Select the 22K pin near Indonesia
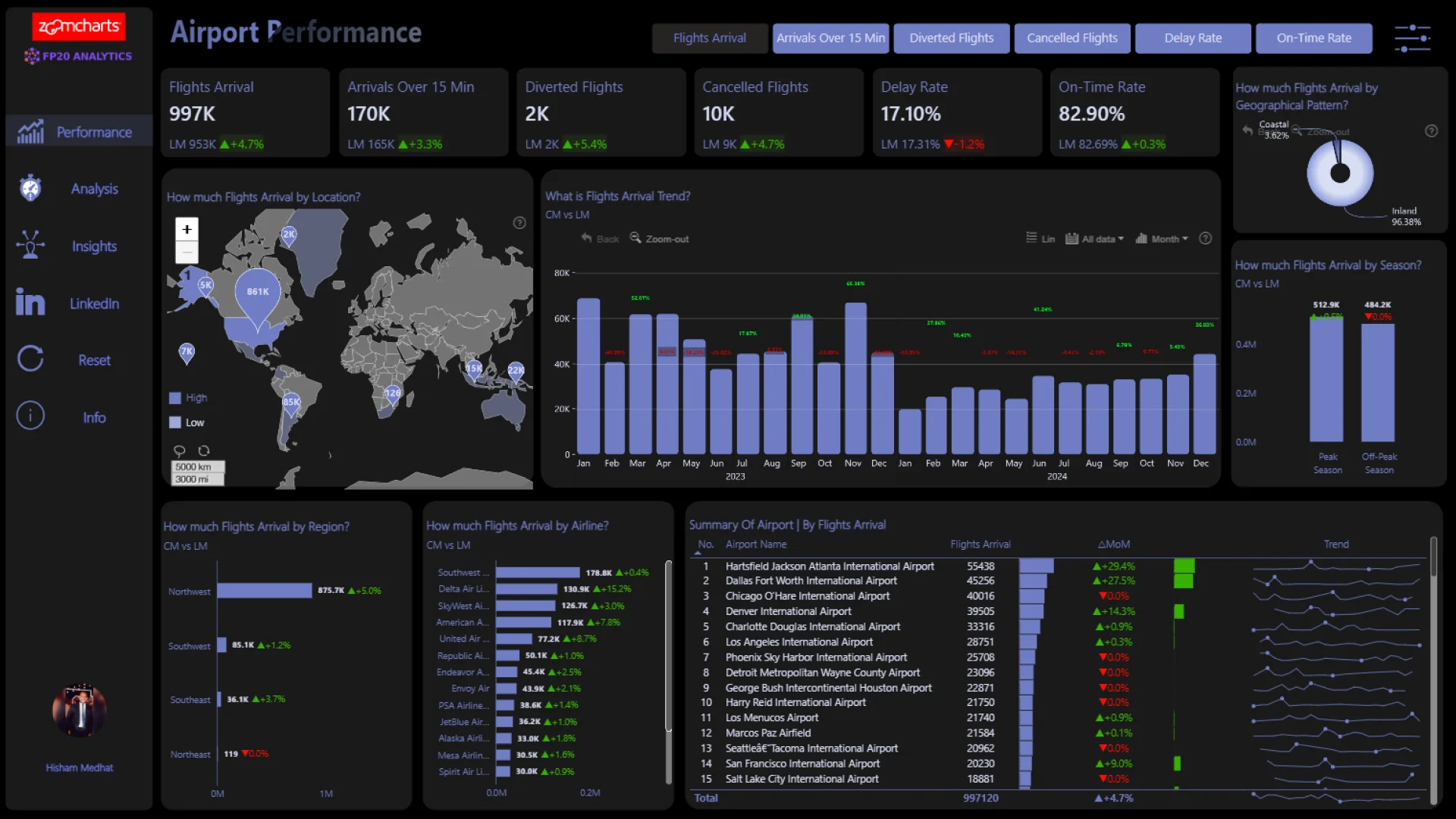Screen dimensions: 1456x819 pos(516,372)
